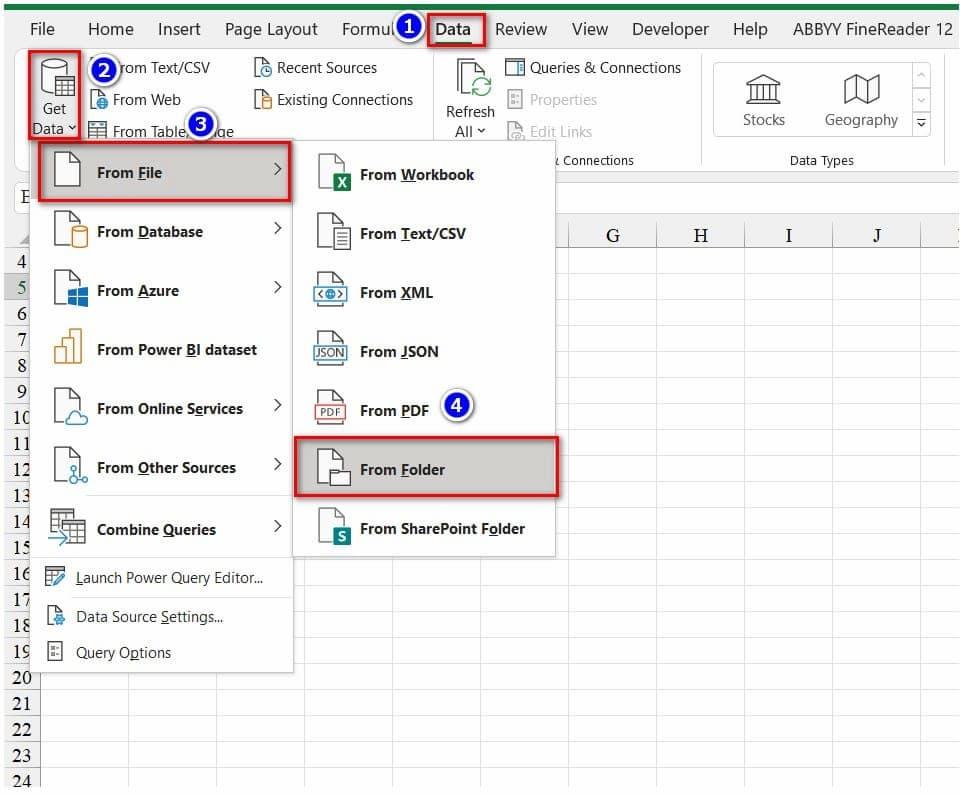
Task: Select column H header
Action: 700,236
